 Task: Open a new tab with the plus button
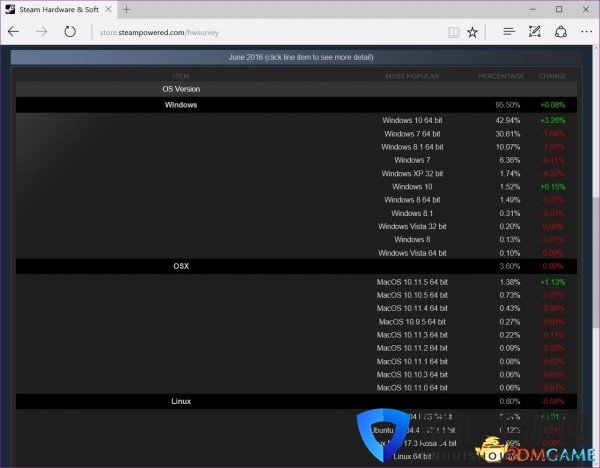(127, 10)
